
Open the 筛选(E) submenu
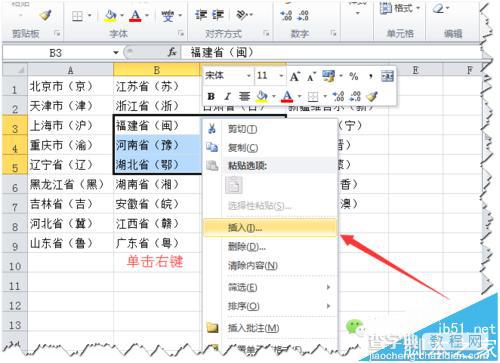point(270,287)
